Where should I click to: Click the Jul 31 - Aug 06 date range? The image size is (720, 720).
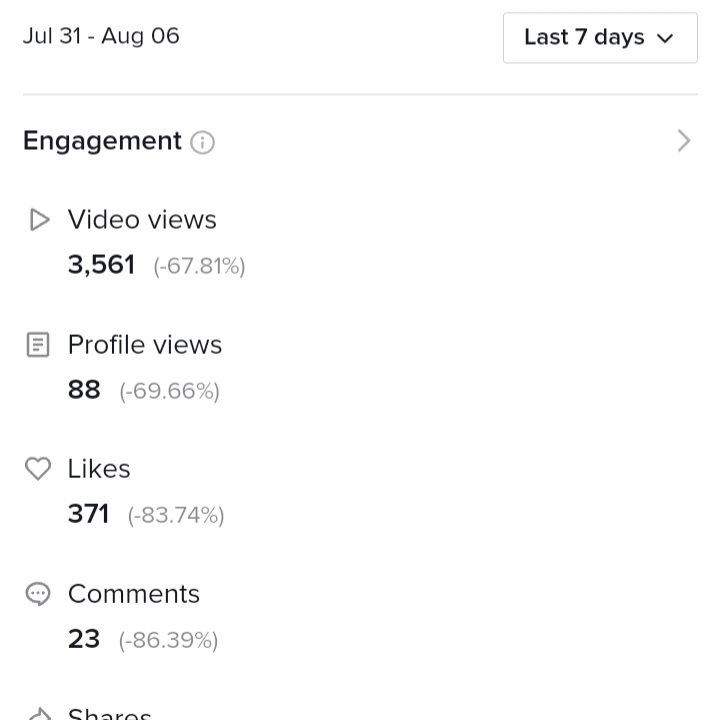click(101, 36)
